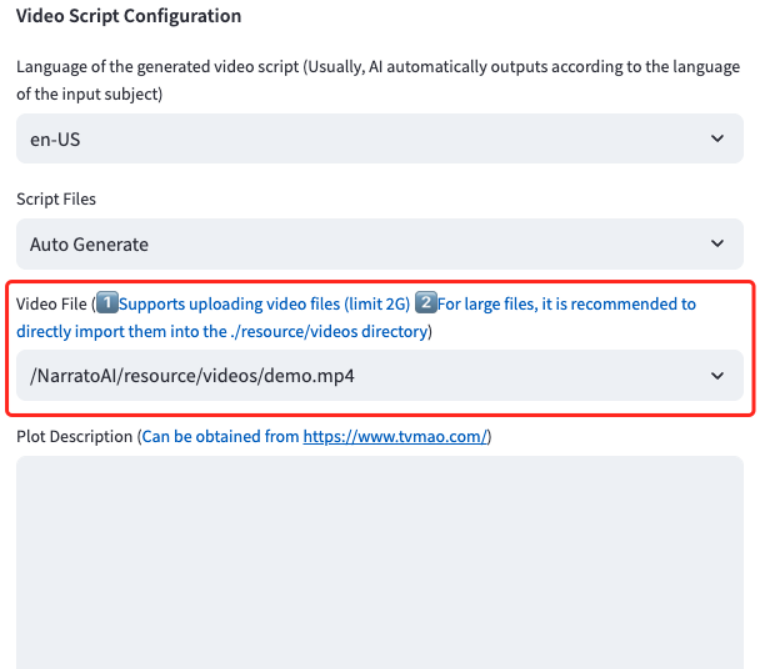
Task: Click the 'Plot Description' field label
Action: pos(74,437)
